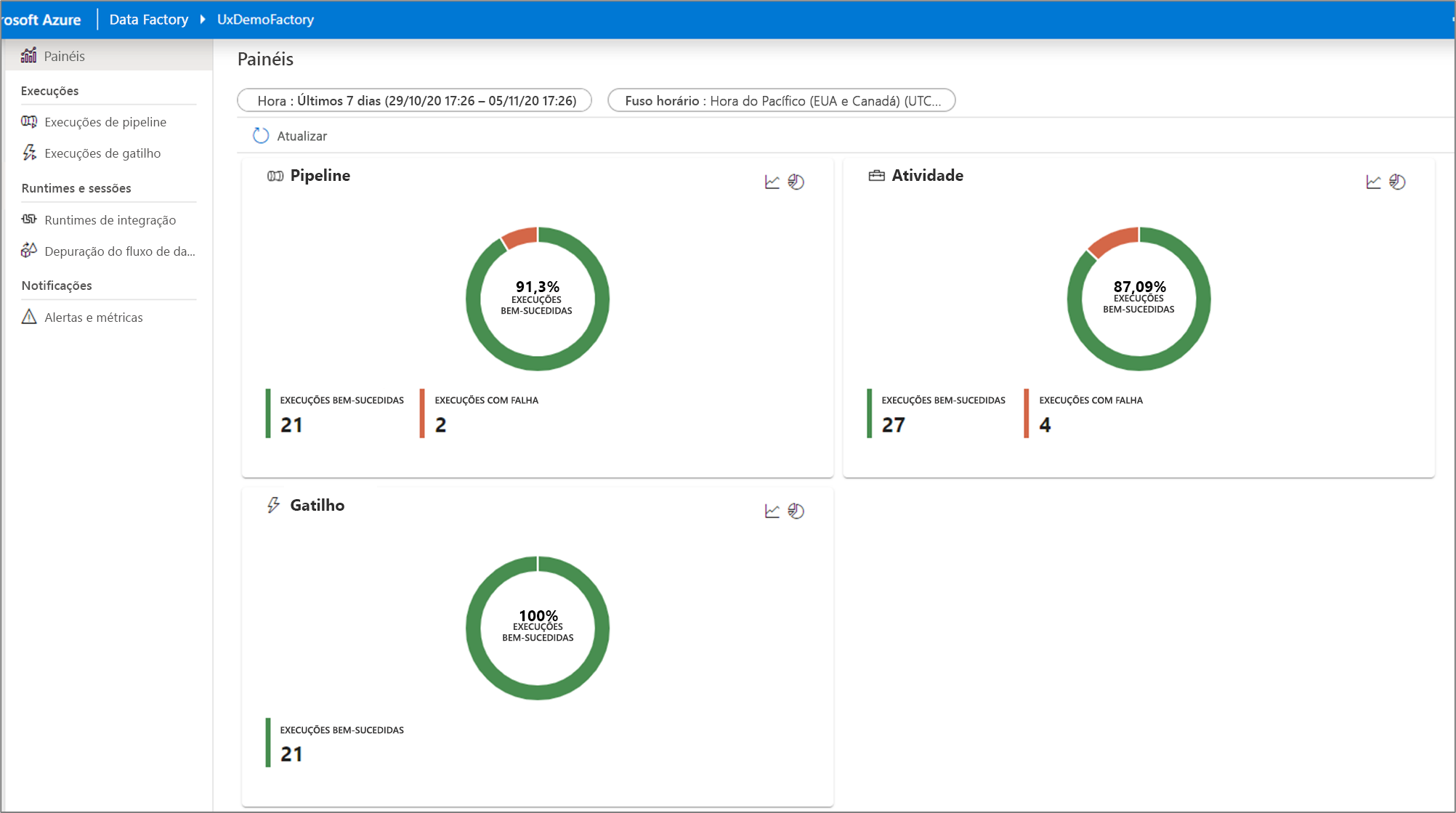This screenshot has height=813, width=1456.
Task: Click the Execuções de gatilho lightning icon
Action: point(29,153)
